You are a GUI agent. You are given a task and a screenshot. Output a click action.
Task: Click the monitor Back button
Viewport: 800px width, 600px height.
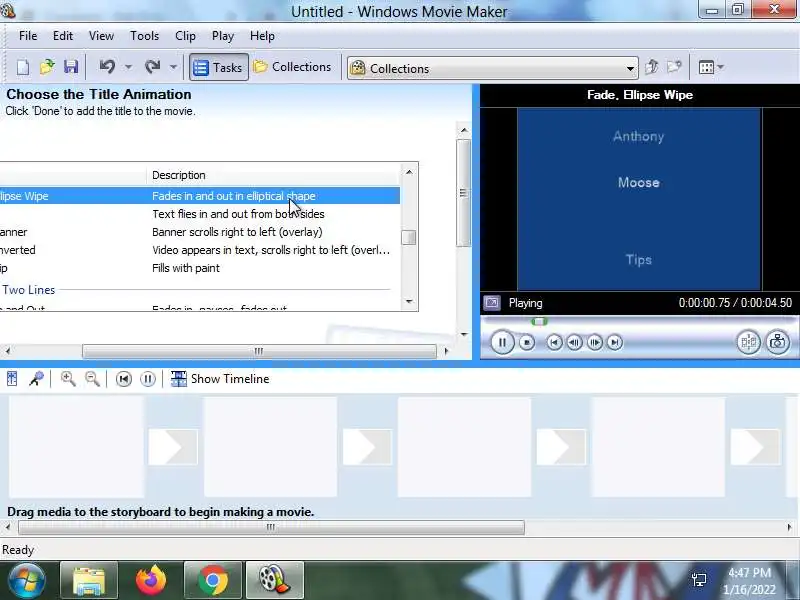(x=555, y=342)
